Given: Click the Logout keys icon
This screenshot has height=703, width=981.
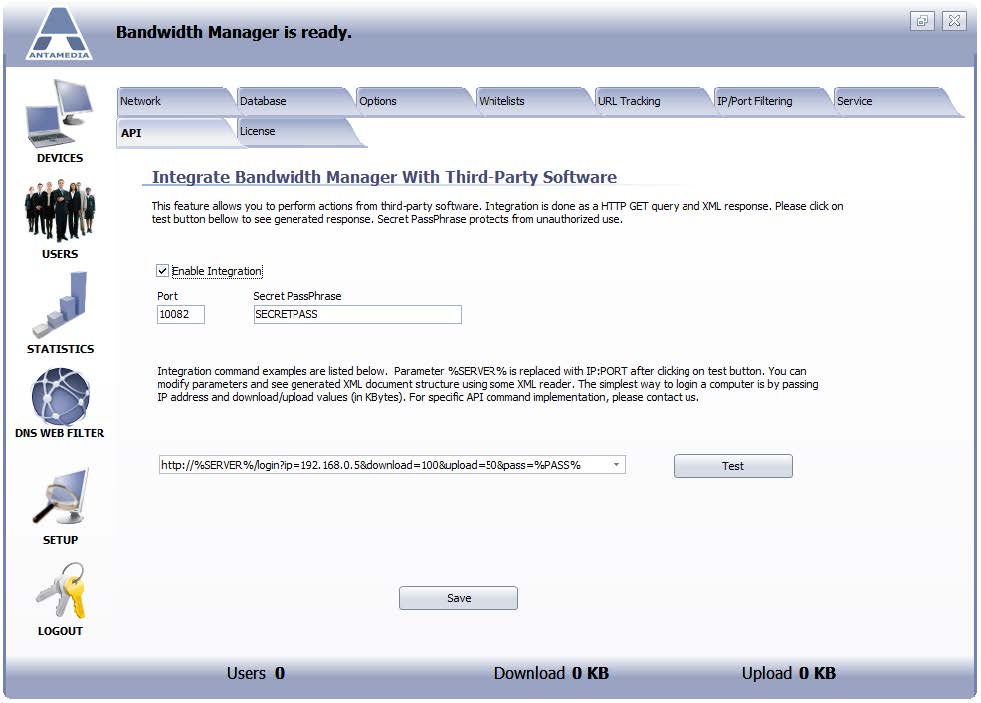Looking at the screenshot, I should tap(61, 590).
